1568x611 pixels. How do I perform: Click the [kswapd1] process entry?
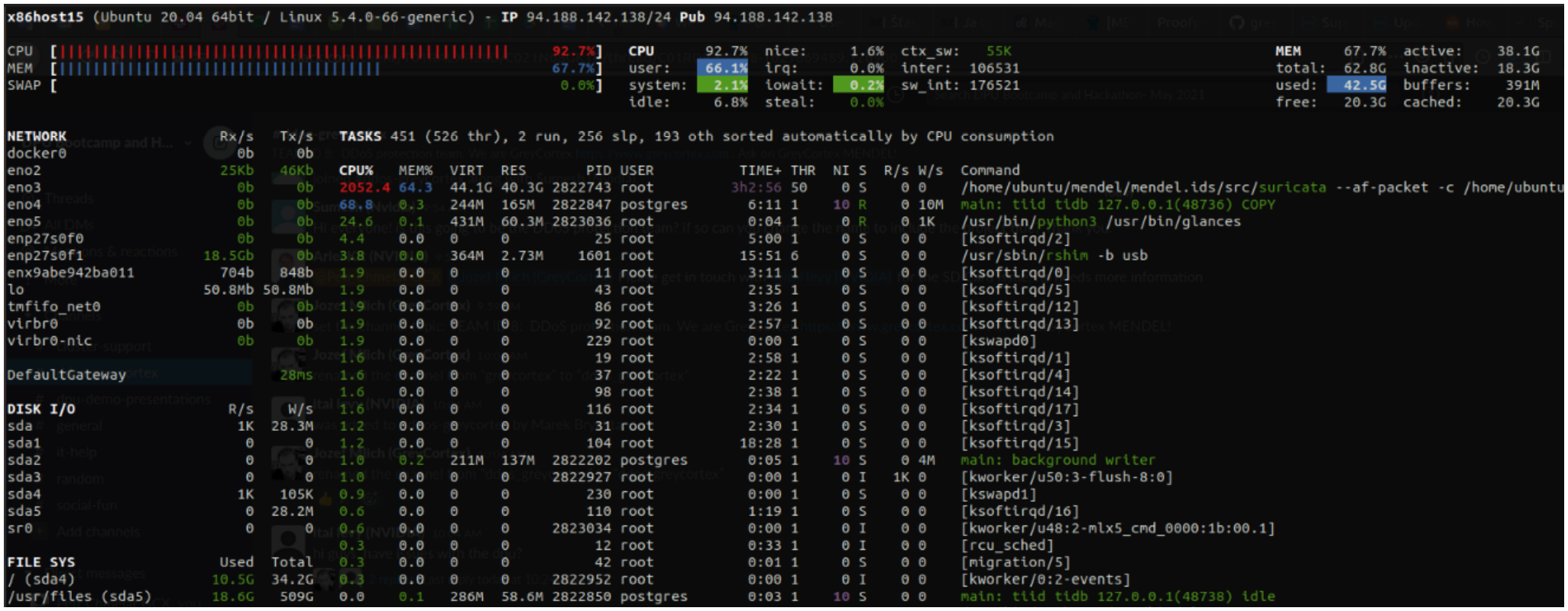click(x=999, y=494)
